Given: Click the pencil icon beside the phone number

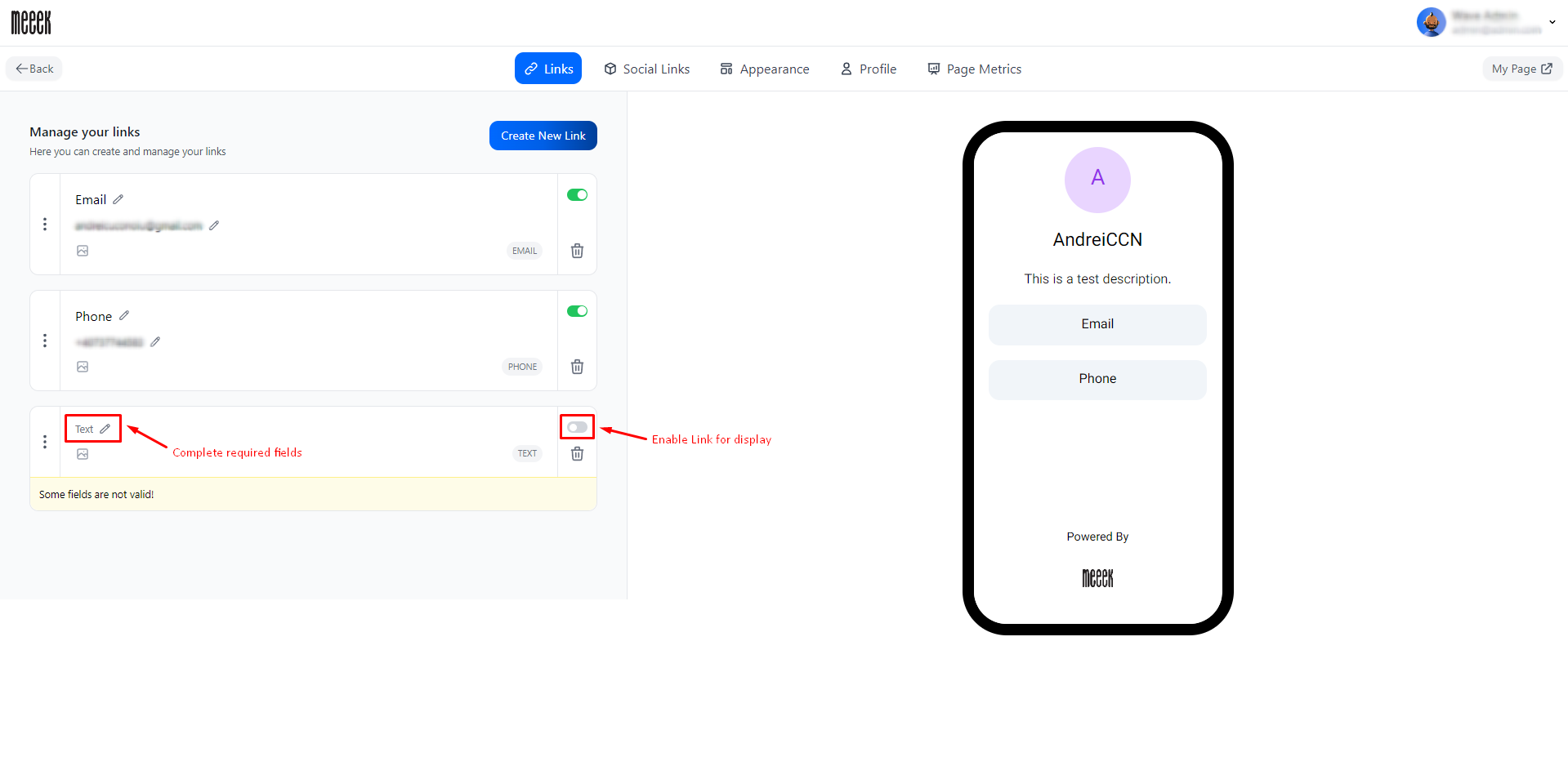Looking at the screenshot, I should pos(156,341).
